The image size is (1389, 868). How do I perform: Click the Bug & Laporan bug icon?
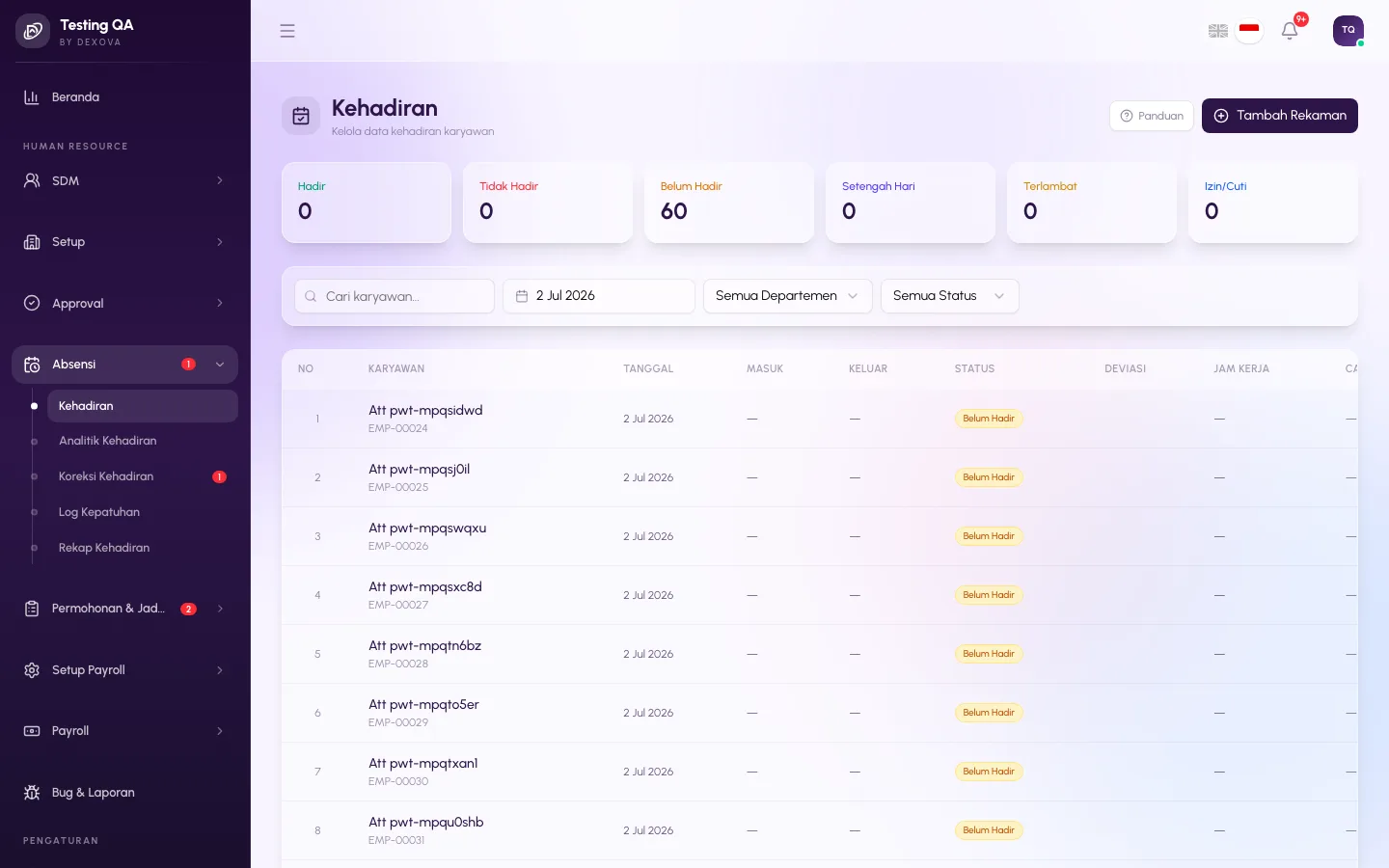(32, 793)
